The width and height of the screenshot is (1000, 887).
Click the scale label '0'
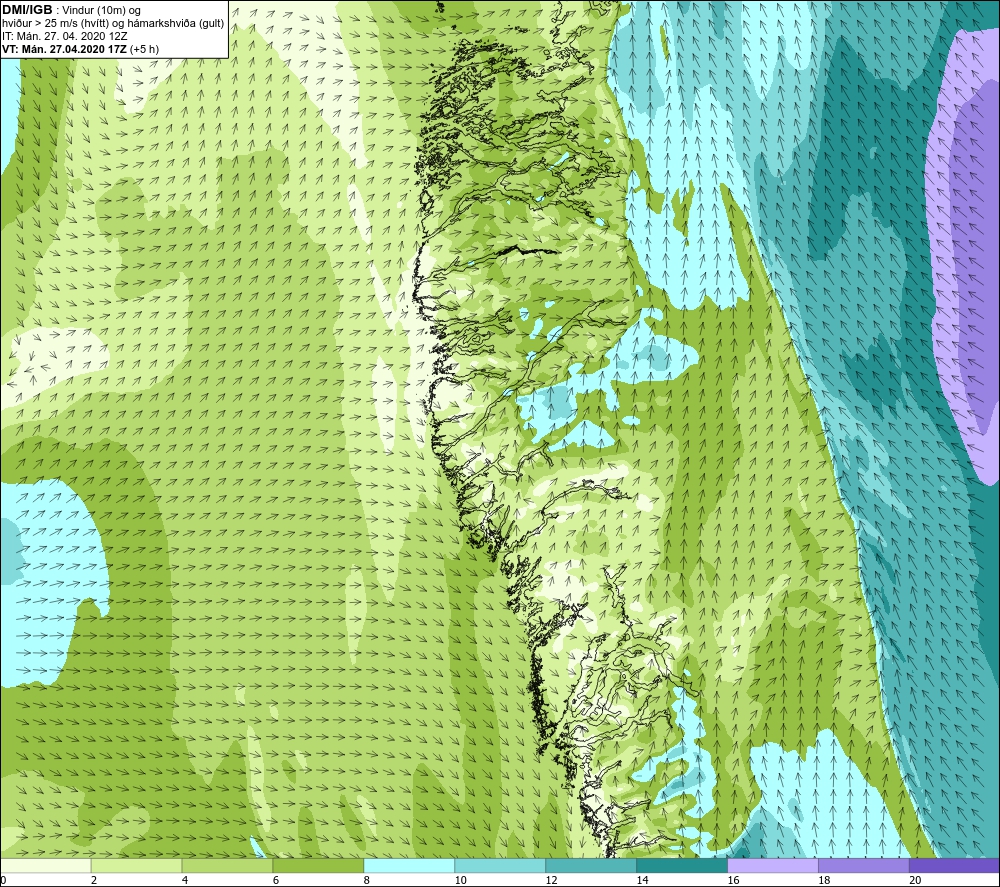[x=3, y=881]
